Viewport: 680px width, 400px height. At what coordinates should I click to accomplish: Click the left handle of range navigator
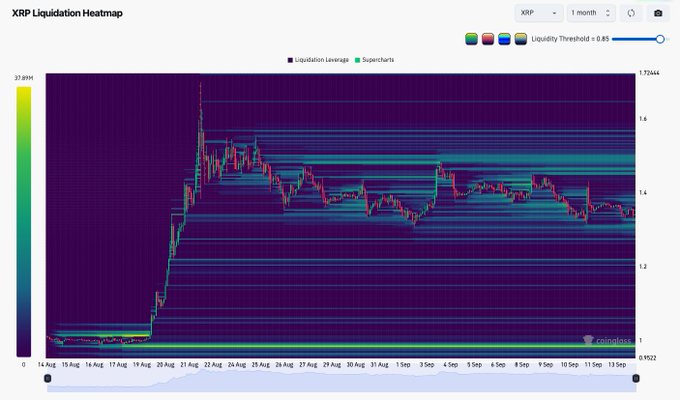pyautogui.click(x=48, y=378)
